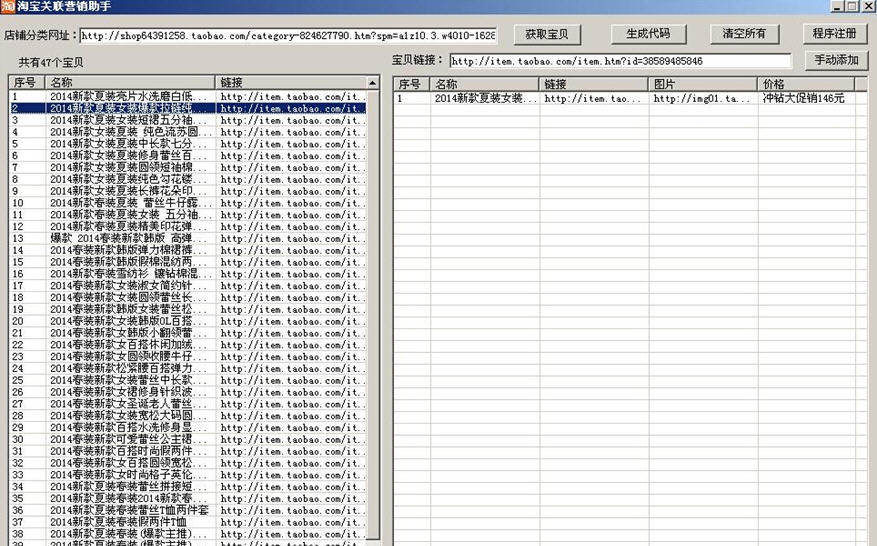The height and width of the screenshot is (546, 877).
Task: Select row 10 2014新款春装夏装 蕾丝牛仔露
Action: [188, 203]
